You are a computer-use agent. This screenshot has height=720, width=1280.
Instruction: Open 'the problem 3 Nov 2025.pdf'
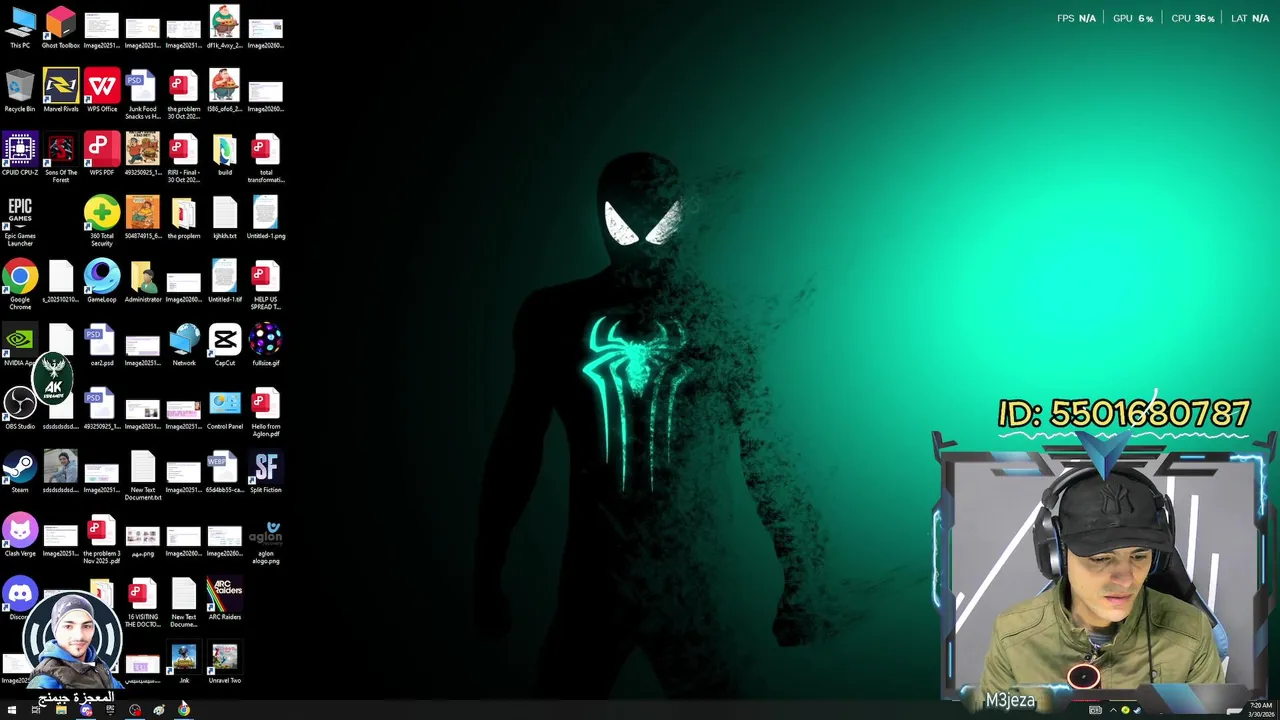point(102,540)
